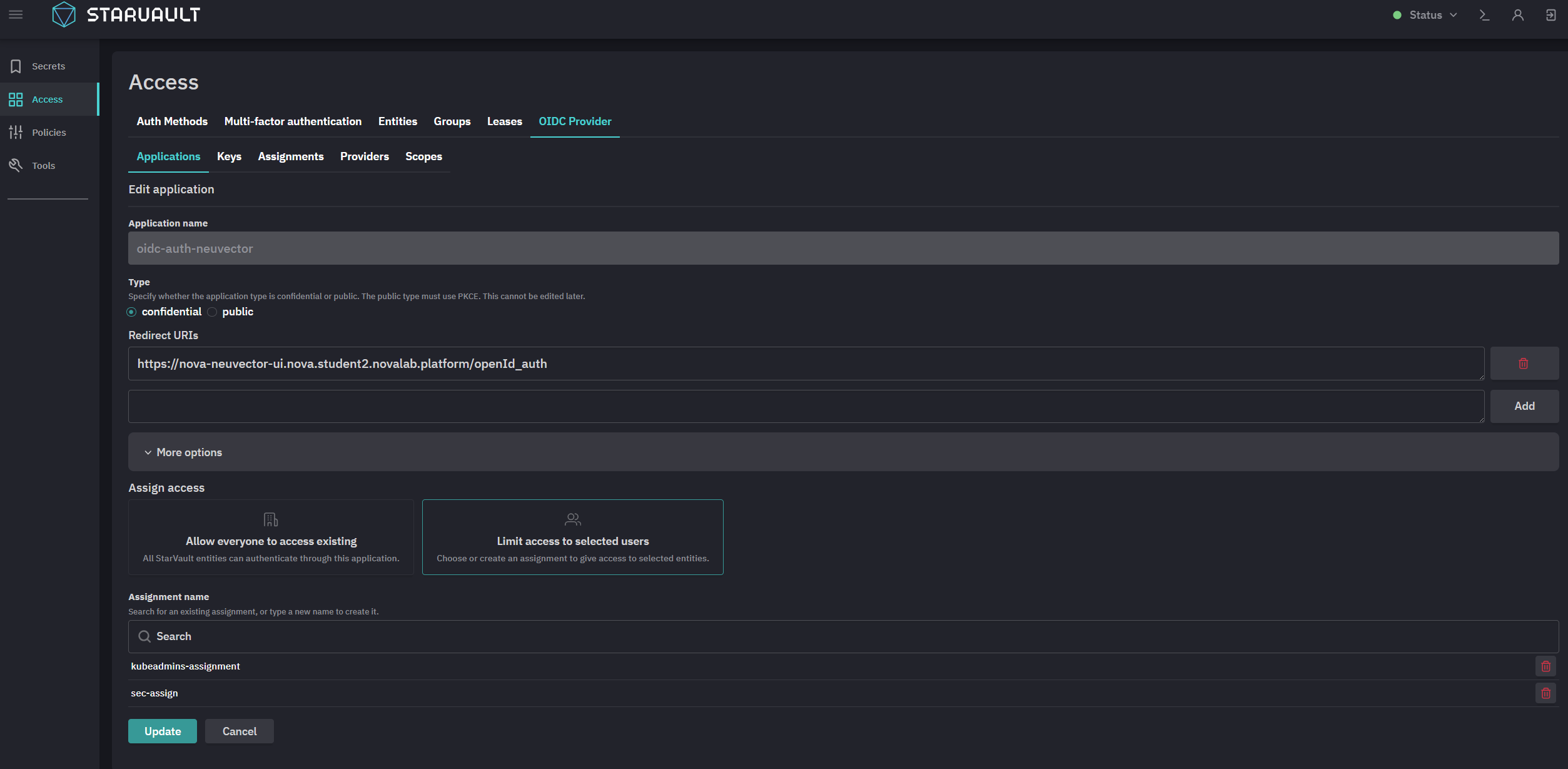The image size is (1568, 769).
Task: Delete the nova-neuvector redirect URI
Action: (x=1524, y=364)
